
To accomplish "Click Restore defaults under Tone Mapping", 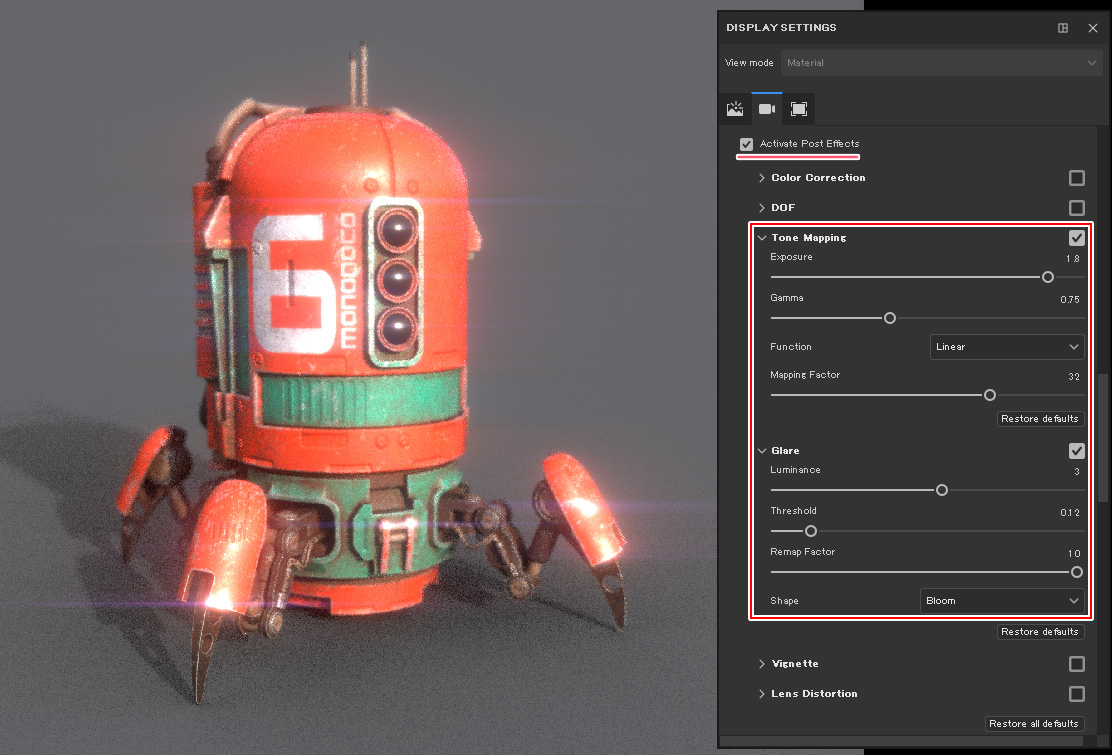I will pyautogui.click(x=1040, y=419).
